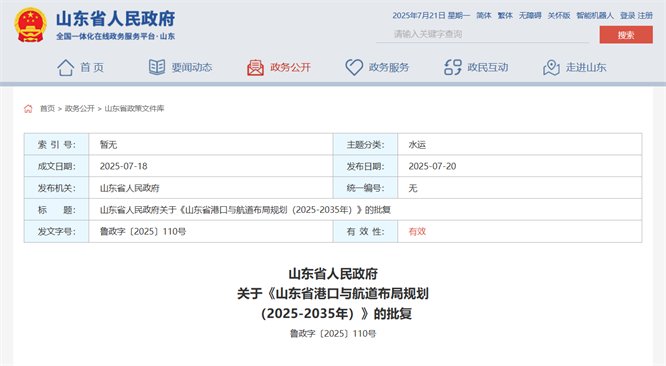Open the 要闻动态 navigation tab
Screen dimensions: 666x366
(x=192, y=68)
